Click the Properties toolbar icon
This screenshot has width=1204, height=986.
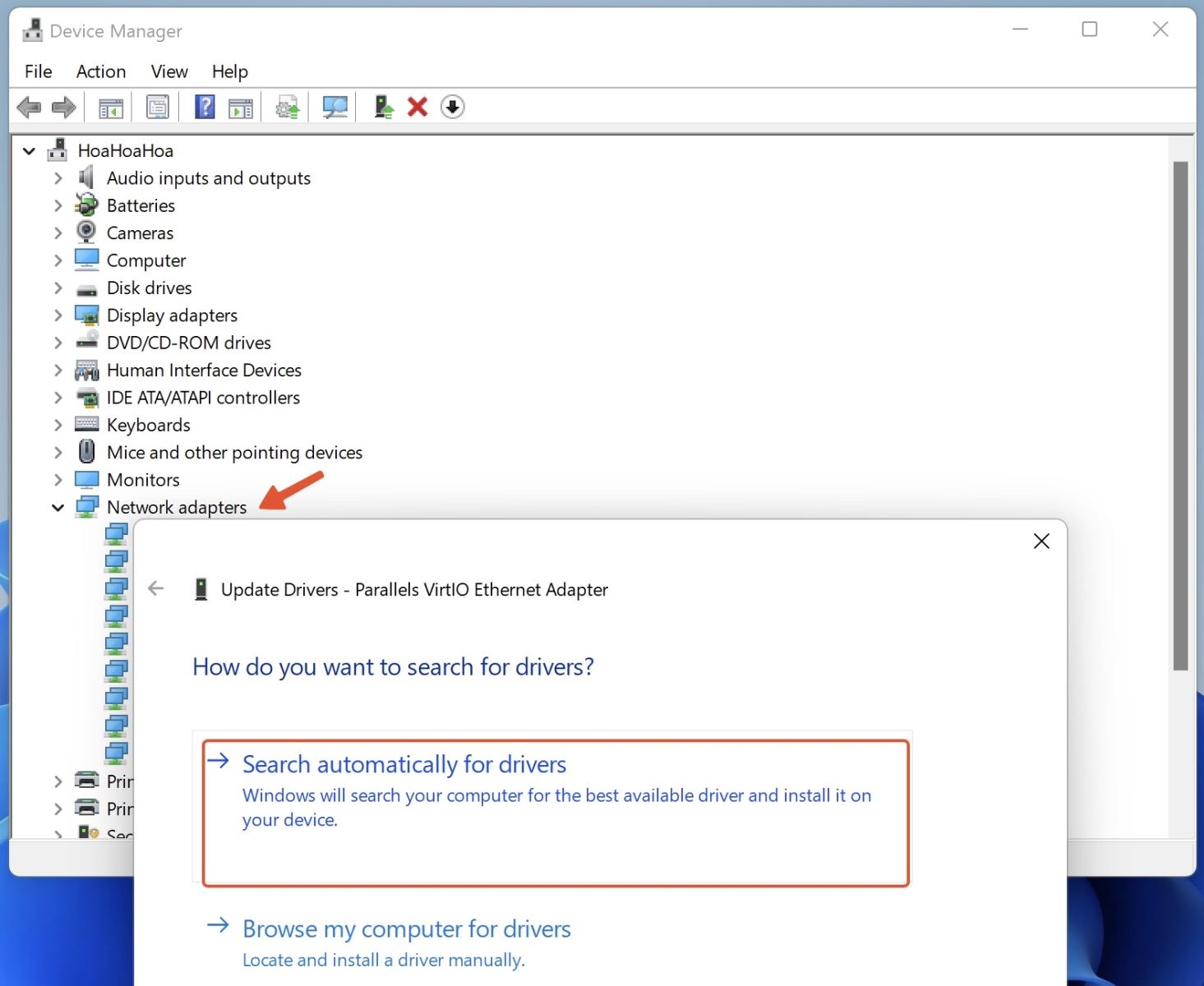point(156,106)
